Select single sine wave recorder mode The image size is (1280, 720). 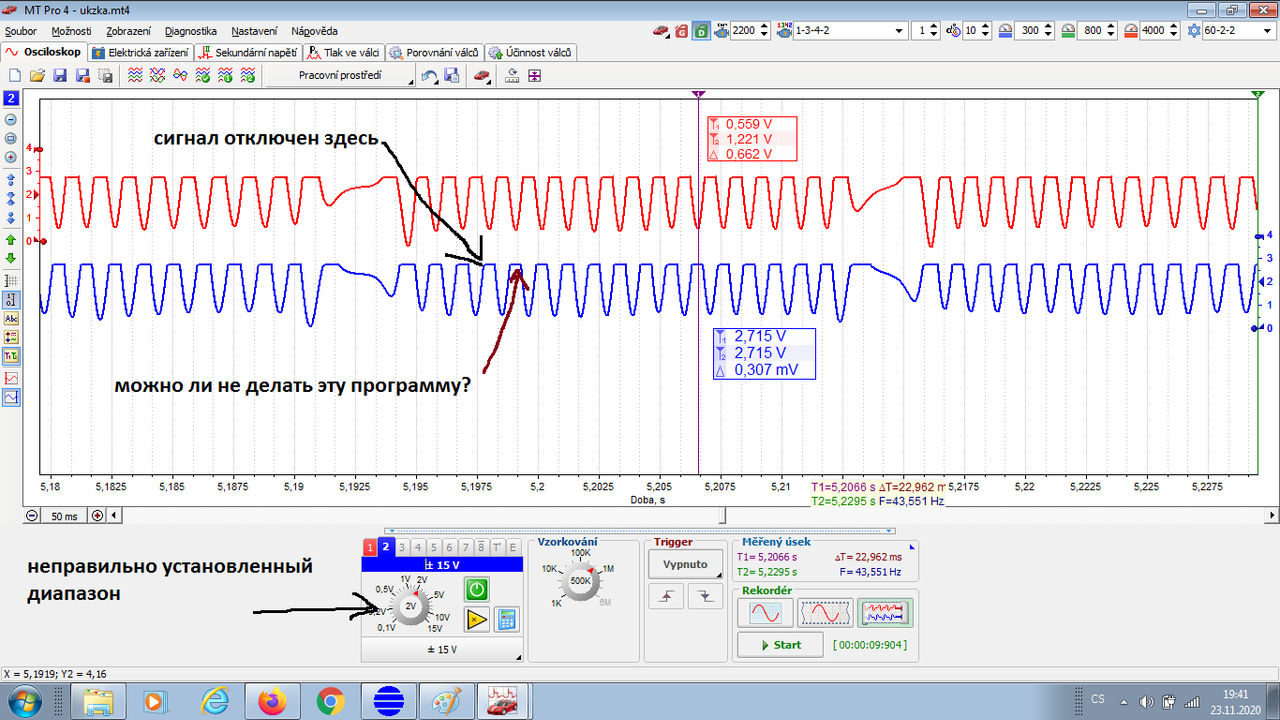[x=765, y=612]
